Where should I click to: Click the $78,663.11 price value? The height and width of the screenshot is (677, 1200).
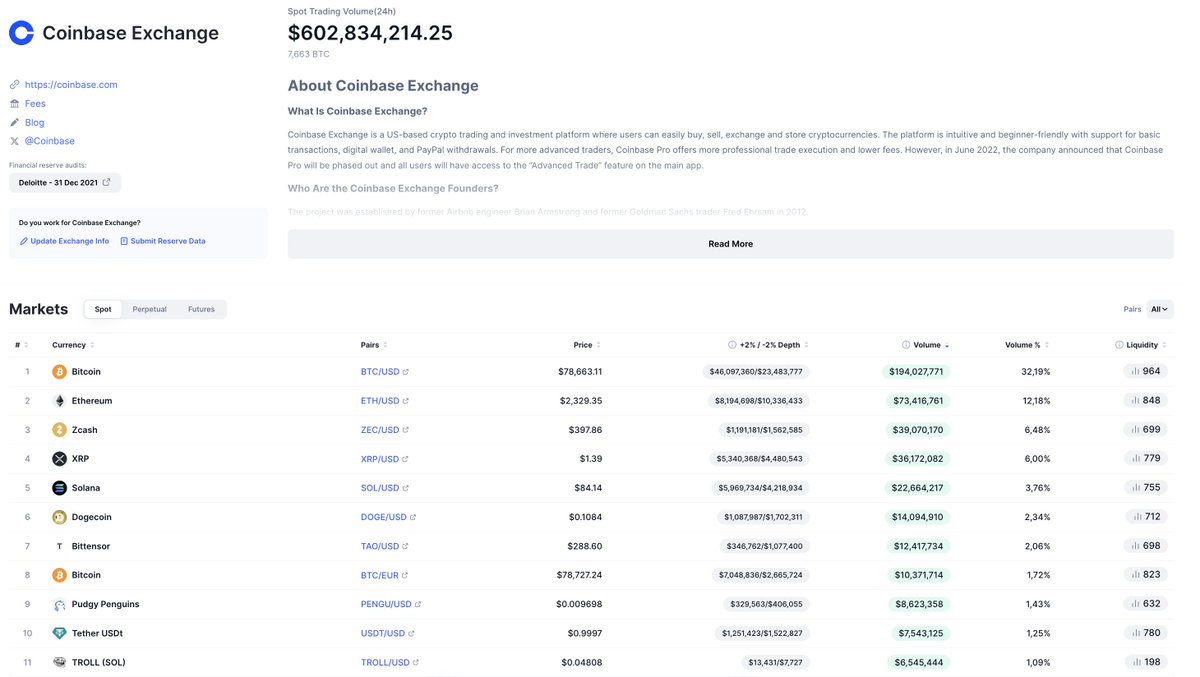pyautogui.click(x=580, y=372)
